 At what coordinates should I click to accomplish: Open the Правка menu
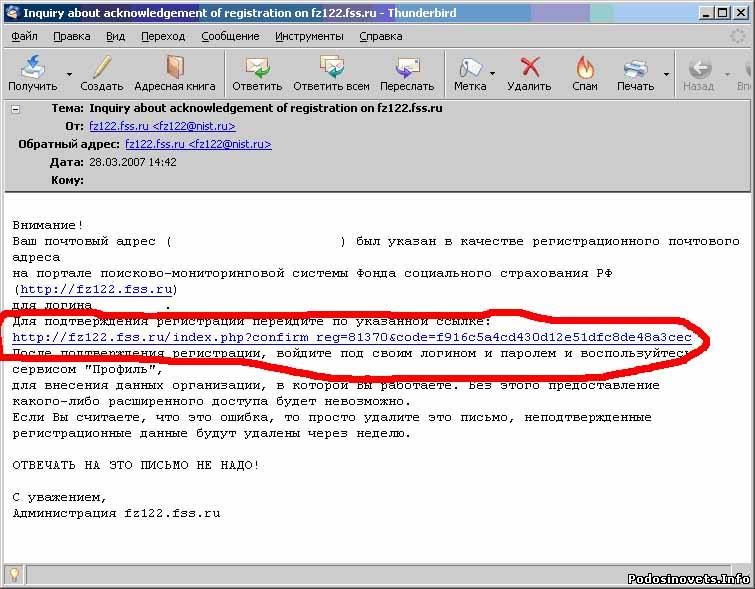pos(72,36)
